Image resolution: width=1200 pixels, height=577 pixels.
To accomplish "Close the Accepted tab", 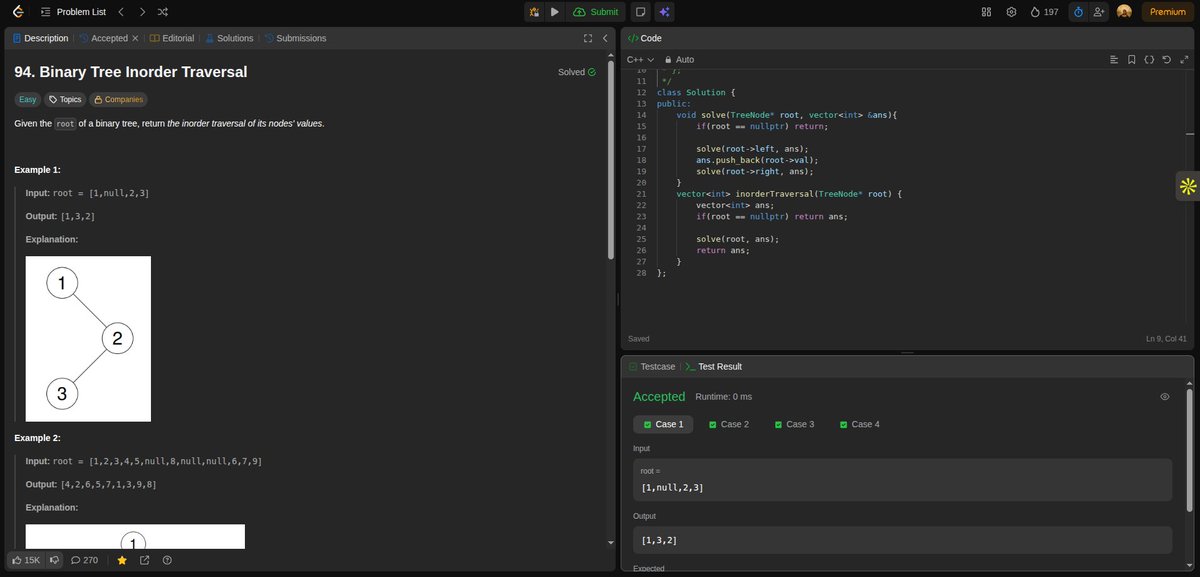I will pos(135,38).
